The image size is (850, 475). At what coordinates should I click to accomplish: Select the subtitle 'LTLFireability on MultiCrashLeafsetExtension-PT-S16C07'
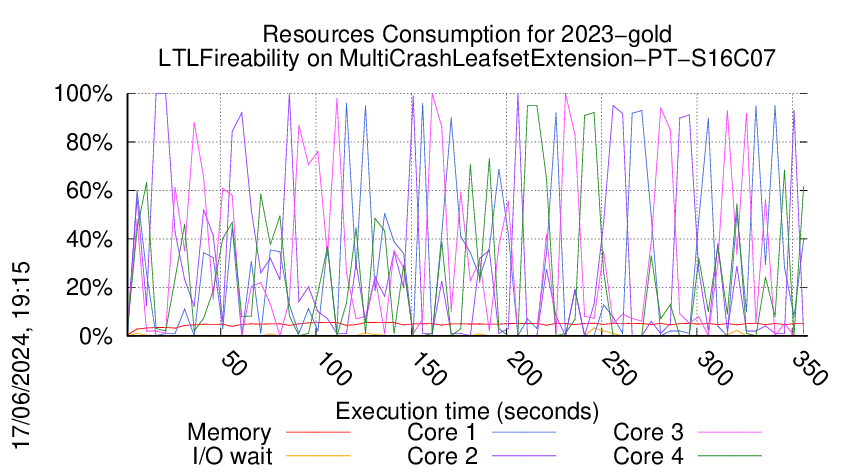pos(467,58)
